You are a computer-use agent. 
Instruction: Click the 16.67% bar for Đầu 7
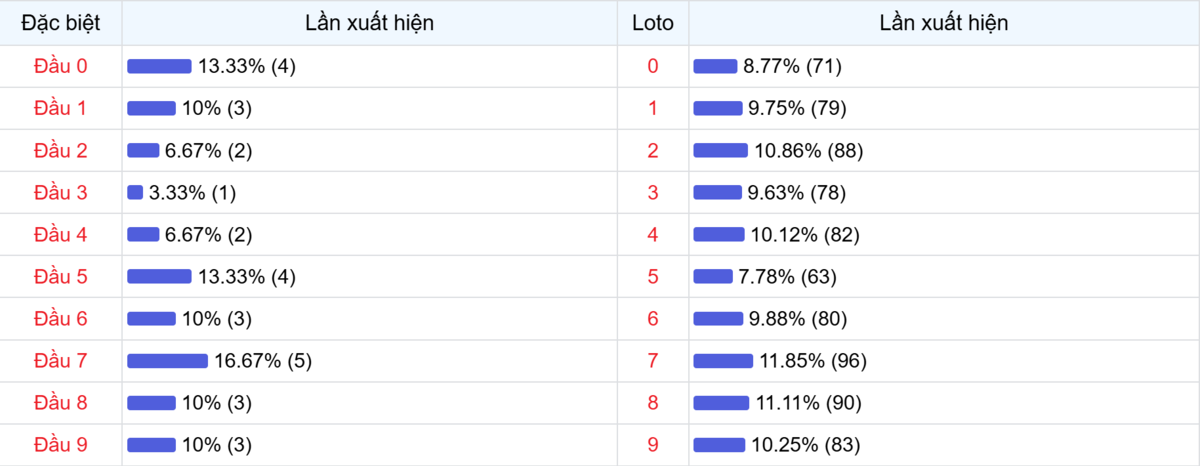click(x=167, y=361)
